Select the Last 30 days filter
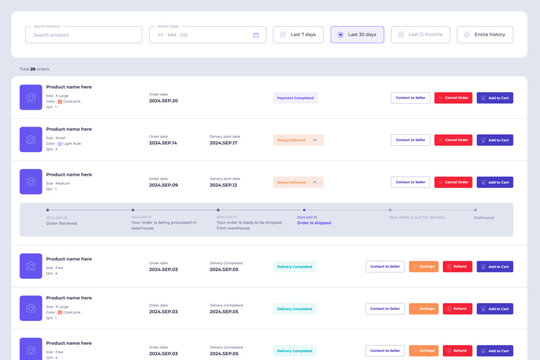Viewport: 540px width, 360px height. coord(357,34)
